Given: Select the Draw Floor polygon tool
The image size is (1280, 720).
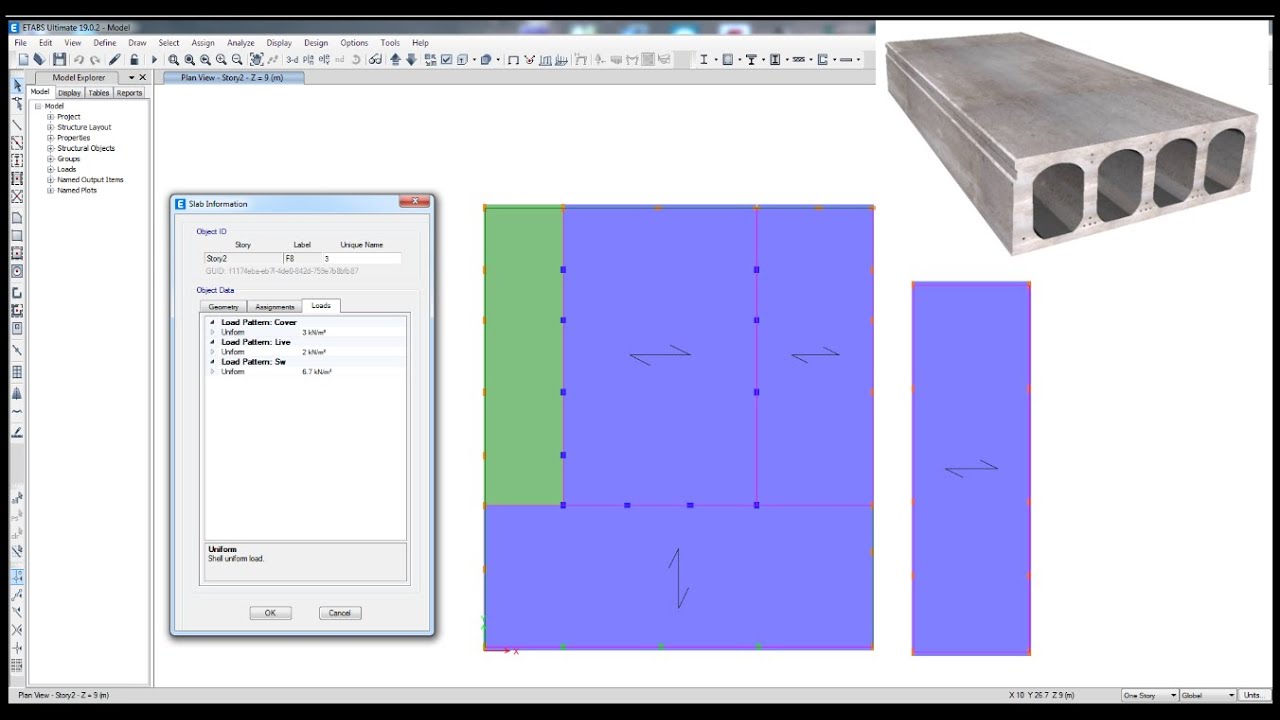Looking at the screenshot, I should (17, 217).
